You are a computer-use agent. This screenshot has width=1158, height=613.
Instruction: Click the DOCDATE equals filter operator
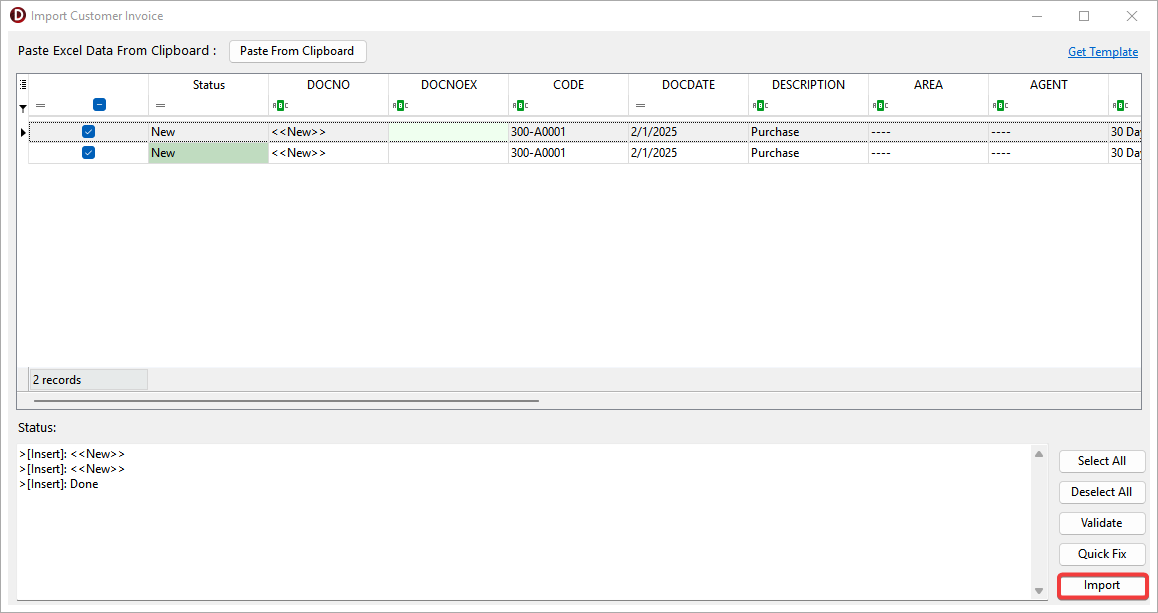pos(640,105)
